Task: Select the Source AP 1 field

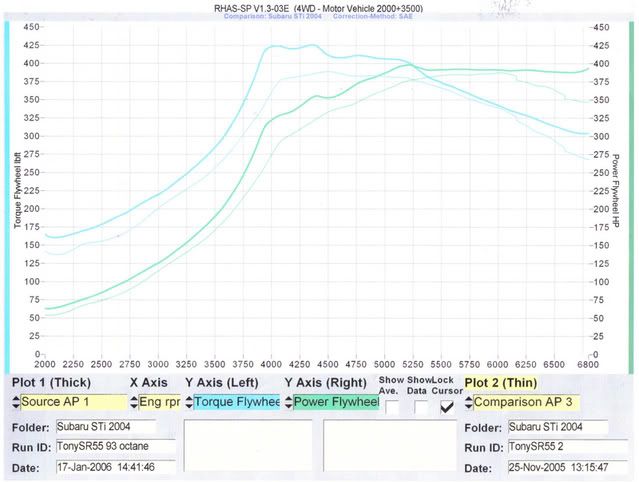Action: 73,402
